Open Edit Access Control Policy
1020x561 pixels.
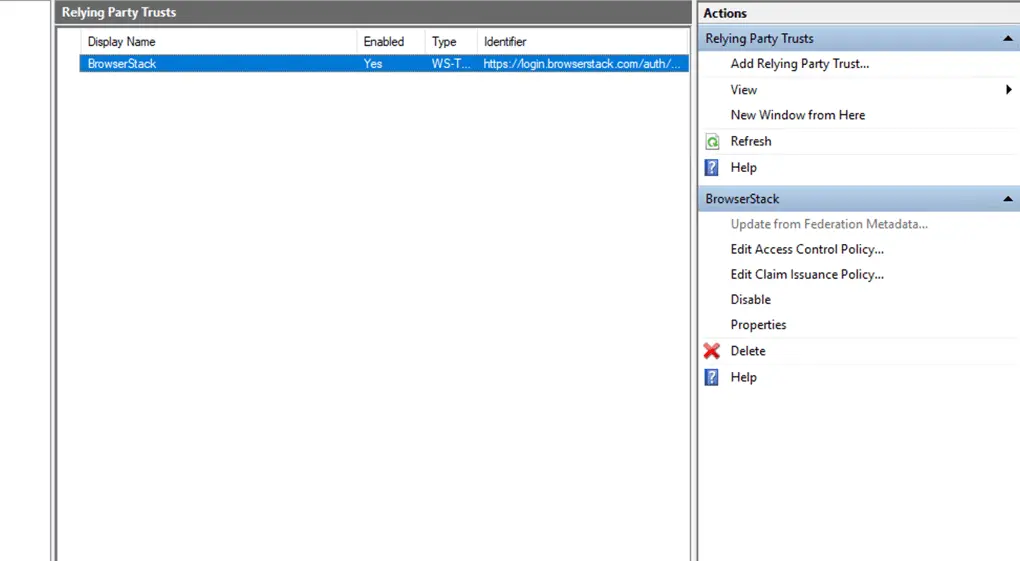pyautogui.click(x=806, y=249)
